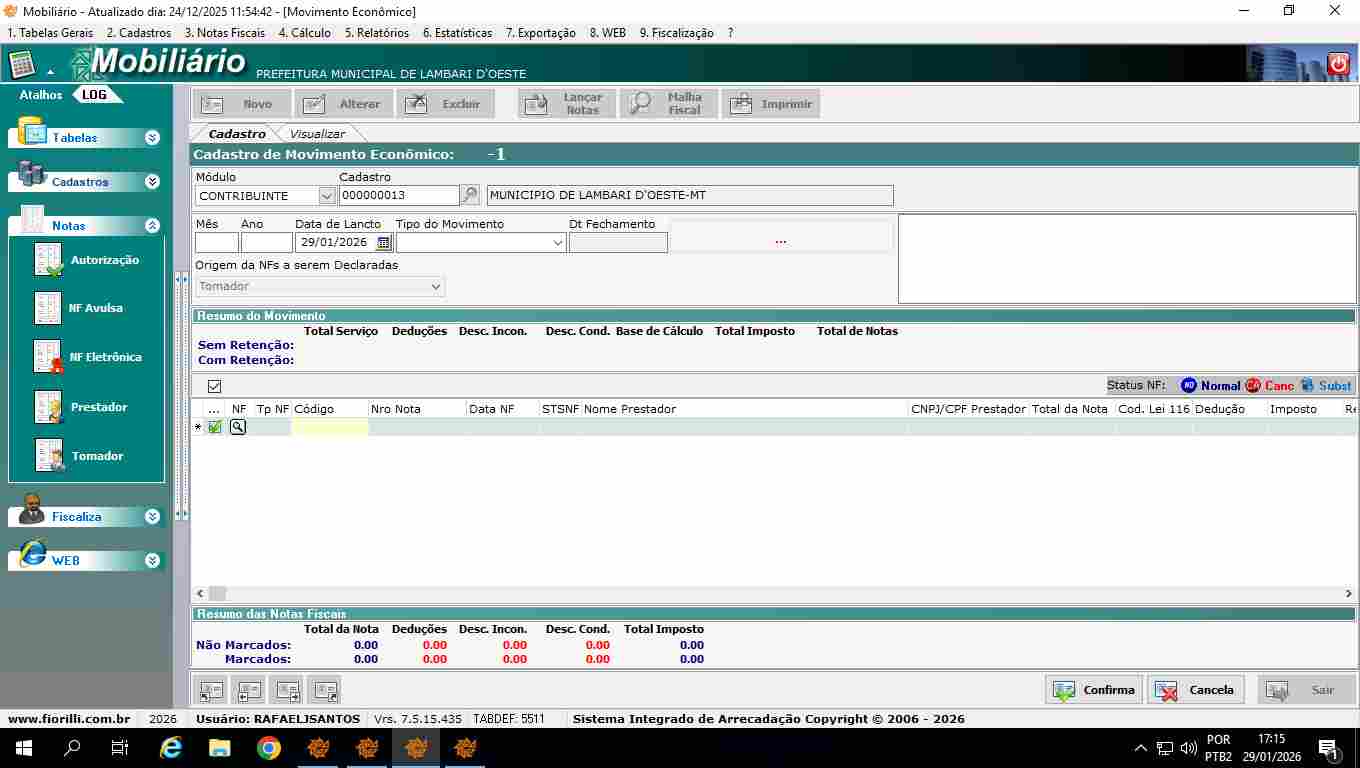
Task: Click the NF magnifier icon in grid row
Action: (238, 427)
